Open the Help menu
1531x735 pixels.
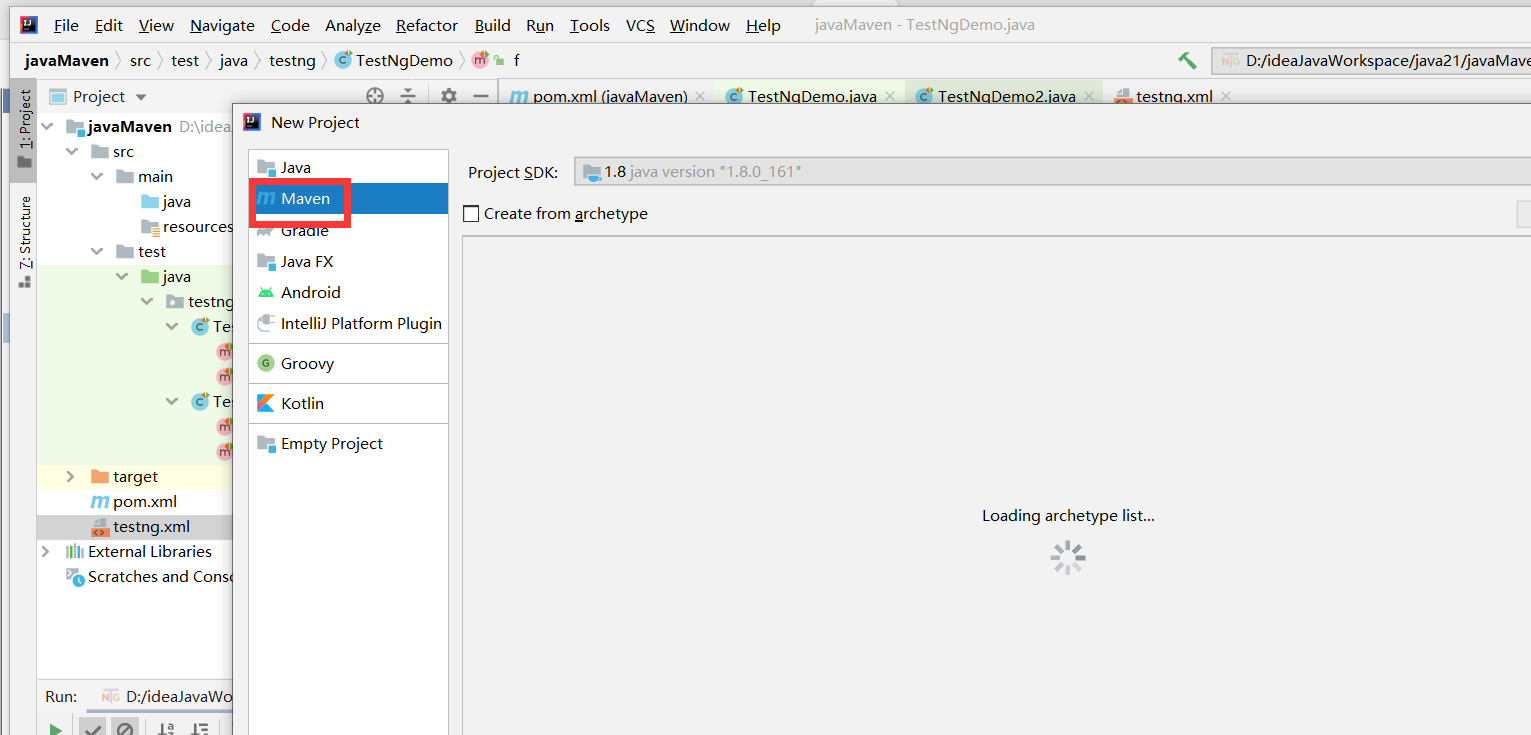click(x=763, y=25)
